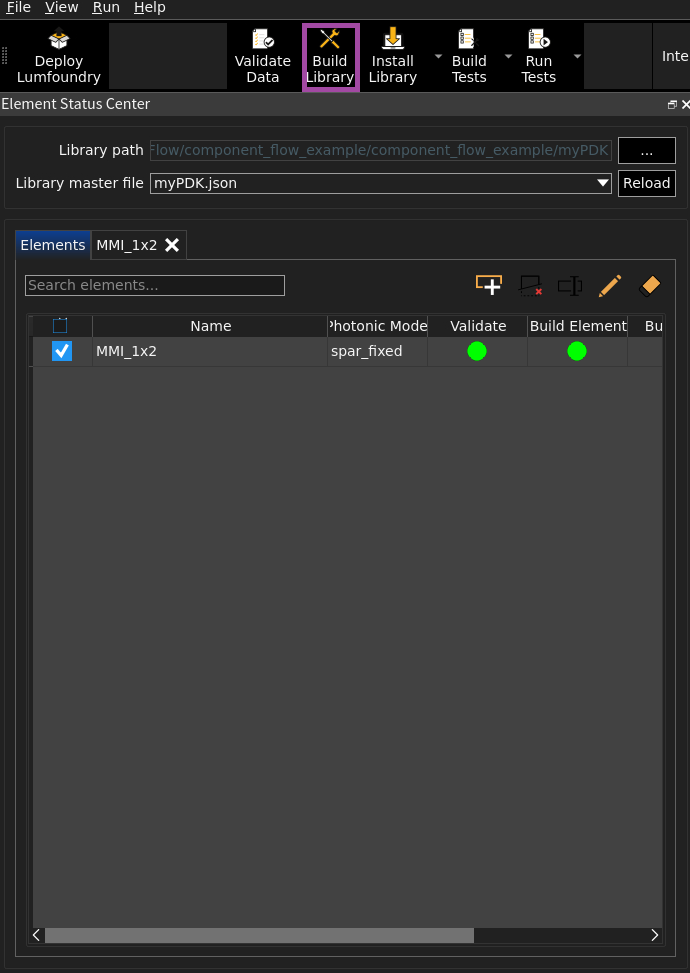Viewport: 690px width, 973px height.
Task: Click the Build Library tool
Action: coord(330,57)
